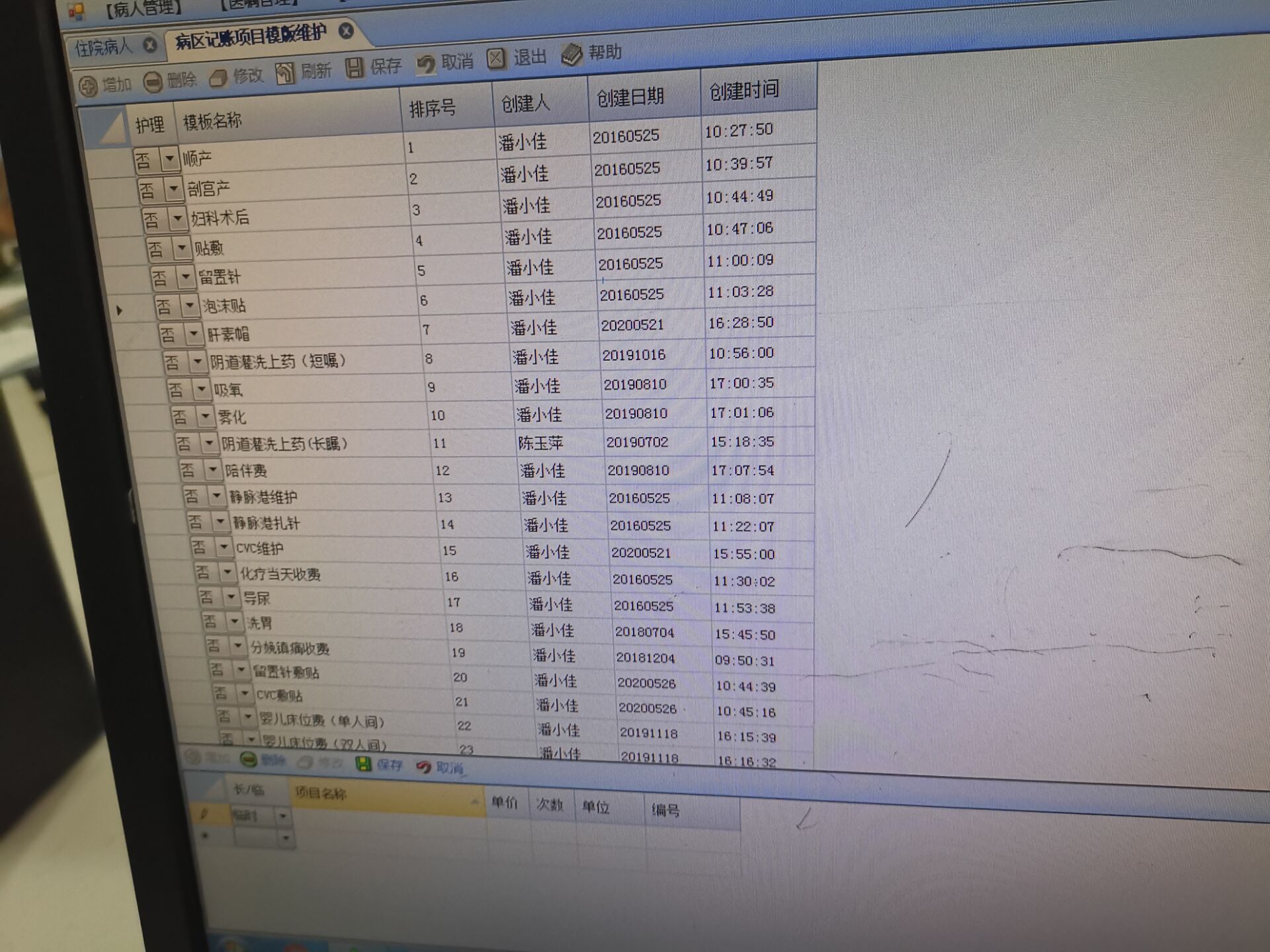Select the 剖宫产 template row

[x=209, y=189]
